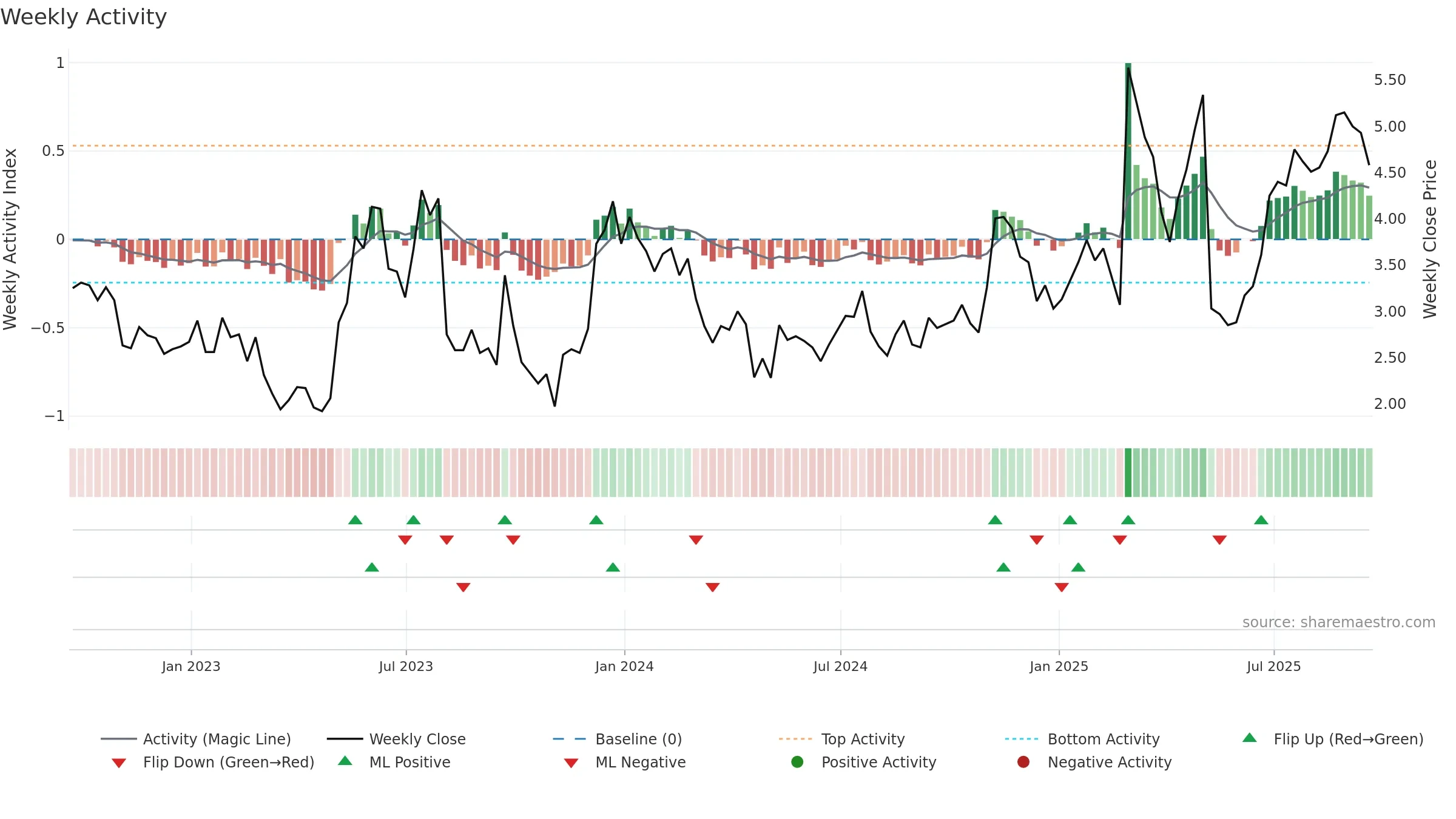Toggle ML Negative legend entry
Image resolution: width=1456 pixels, height=819 pixels.
(x=624, y=762)
